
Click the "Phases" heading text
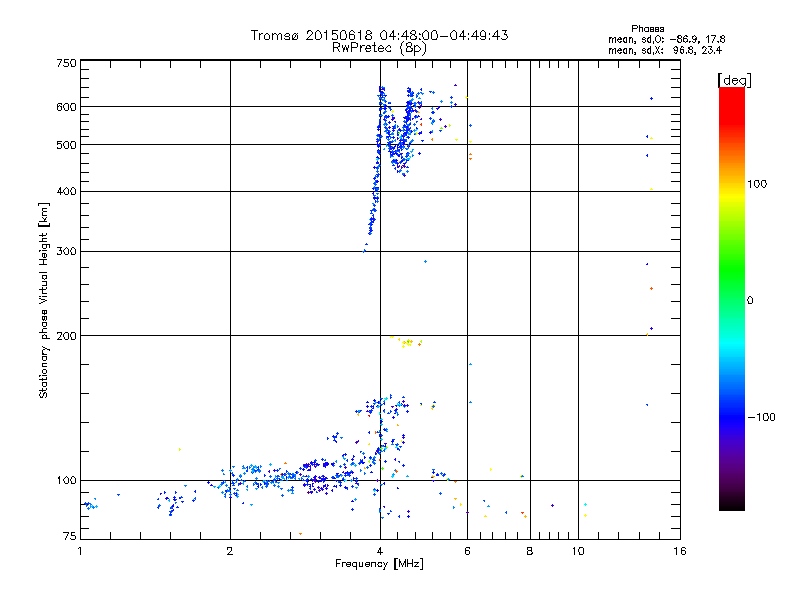coord(647,29)
